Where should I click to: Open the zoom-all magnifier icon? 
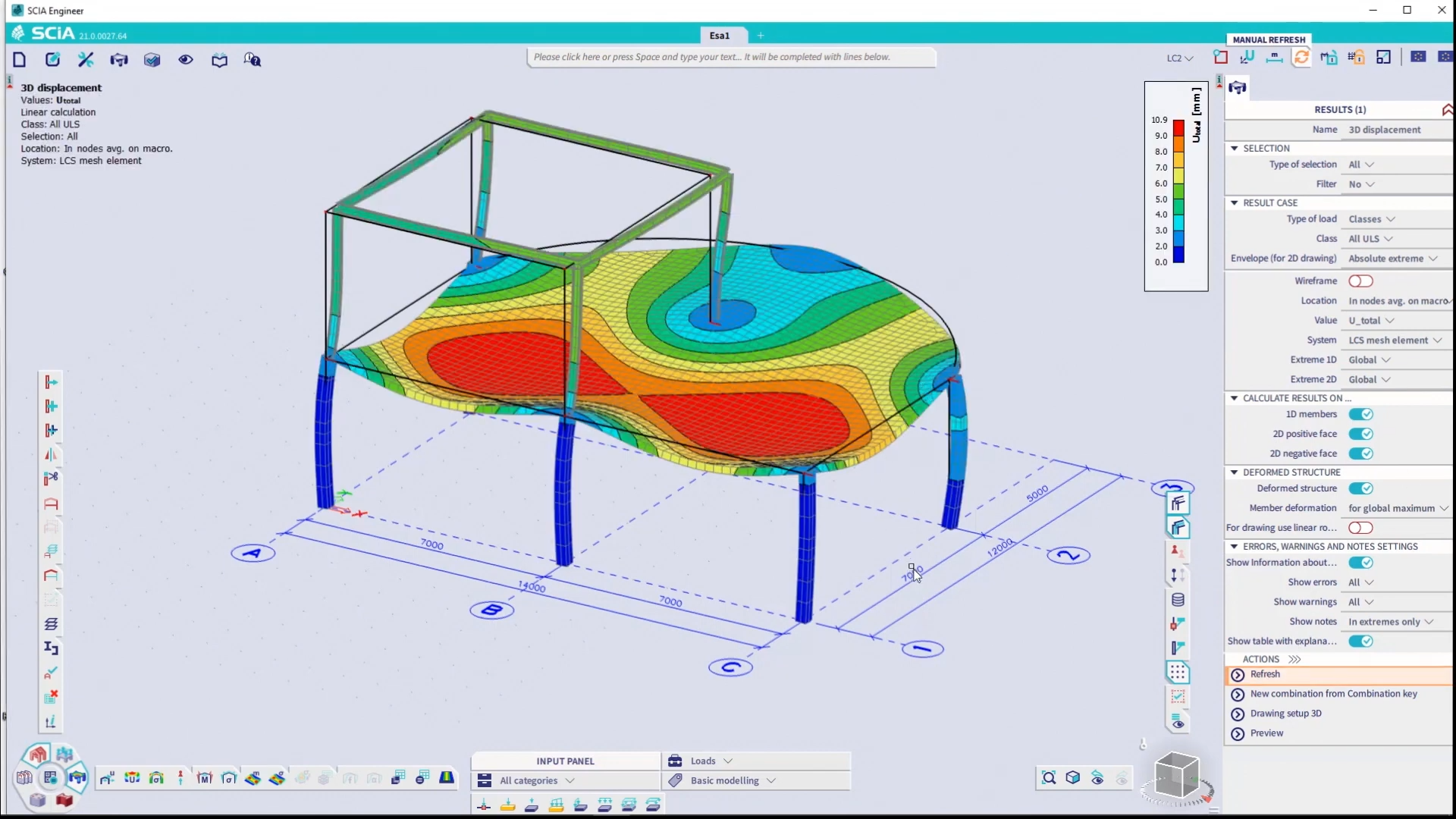(1049, 777)
